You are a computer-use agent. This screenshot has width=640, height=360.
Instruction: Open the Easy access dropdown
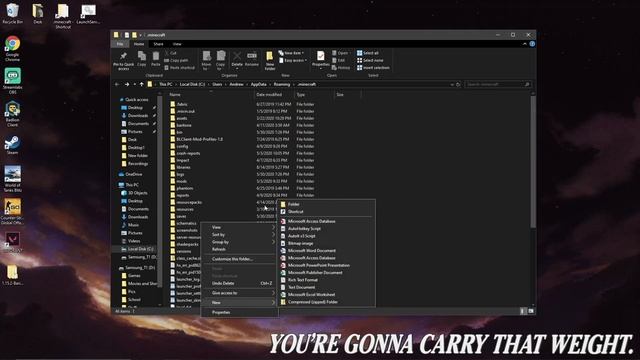293,60
